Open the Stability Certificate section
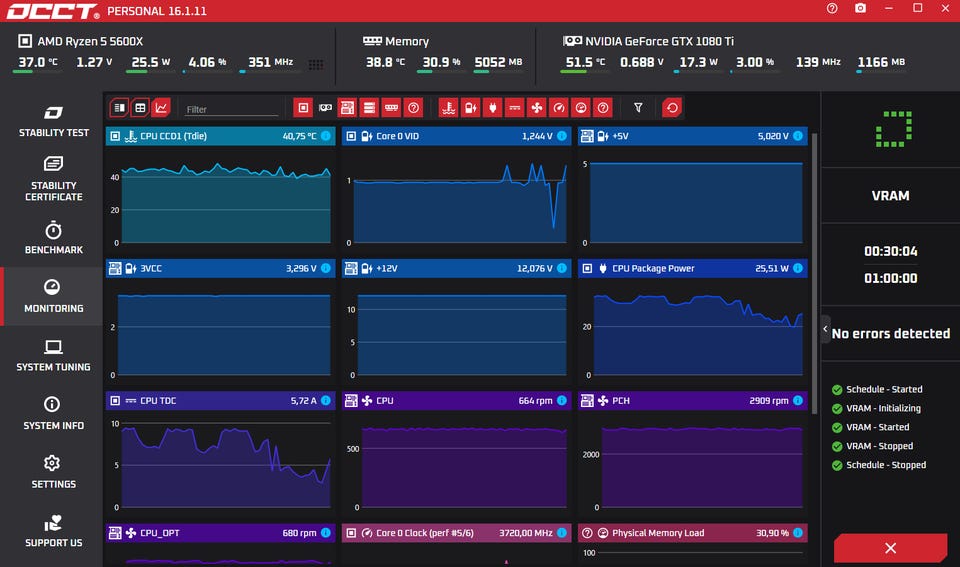This screenshot has height=567, width=960. [x=53, y=178]
